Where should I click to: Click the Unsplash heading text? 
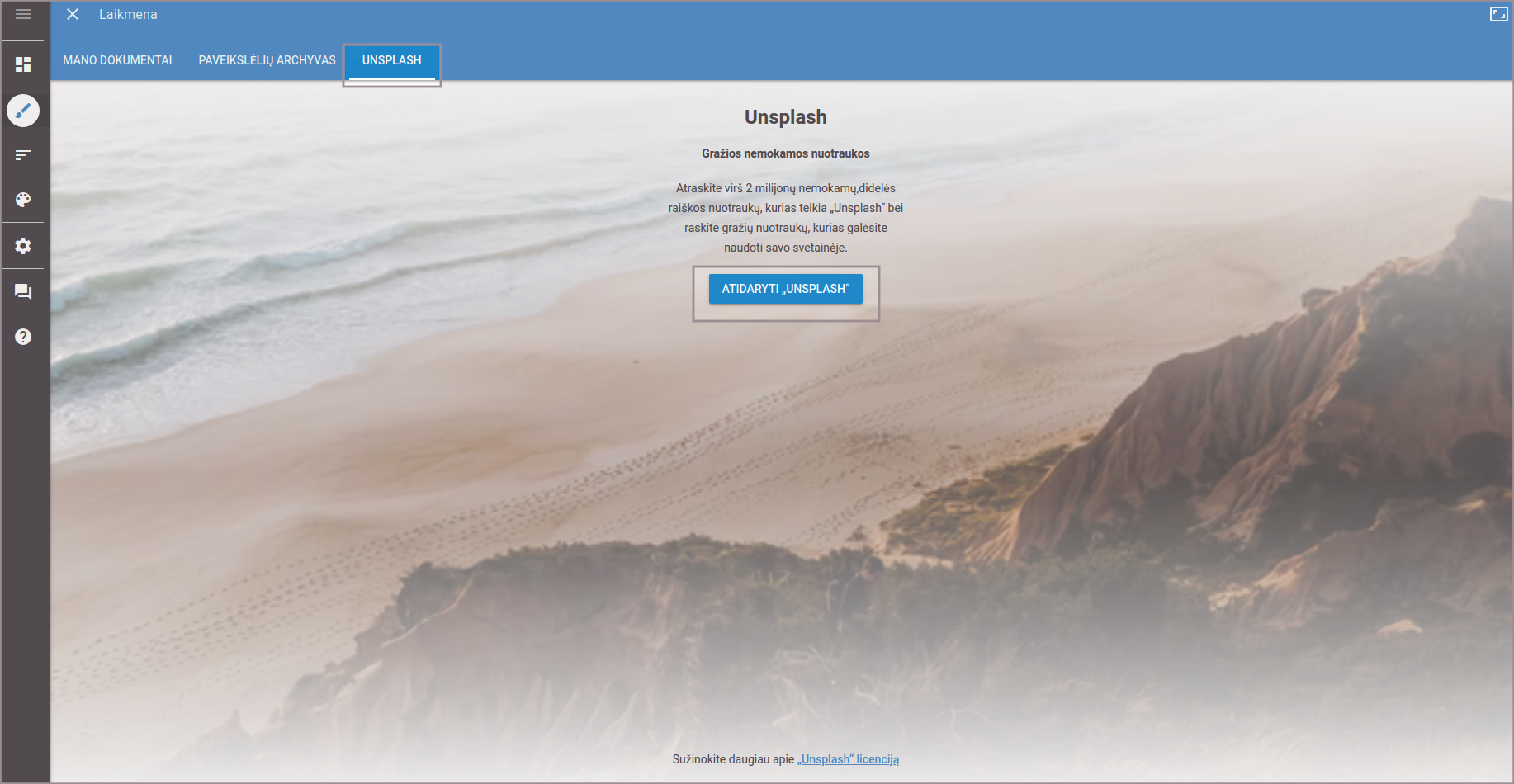(x=785, y=117)
